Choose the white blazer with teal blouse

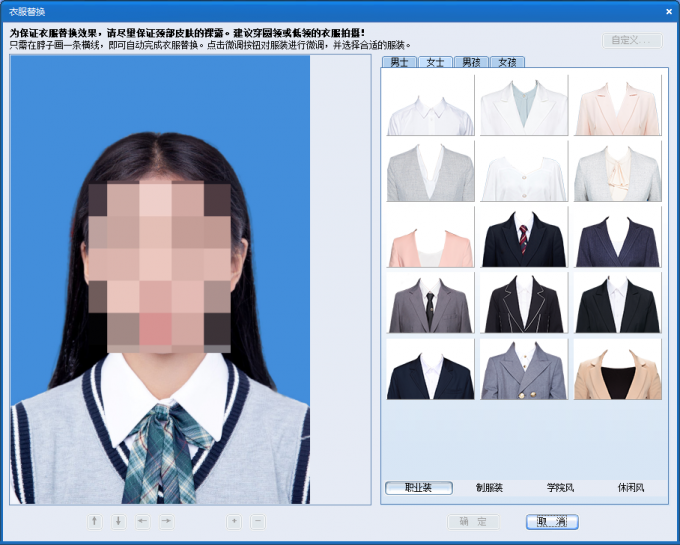[x=524, y=105]
